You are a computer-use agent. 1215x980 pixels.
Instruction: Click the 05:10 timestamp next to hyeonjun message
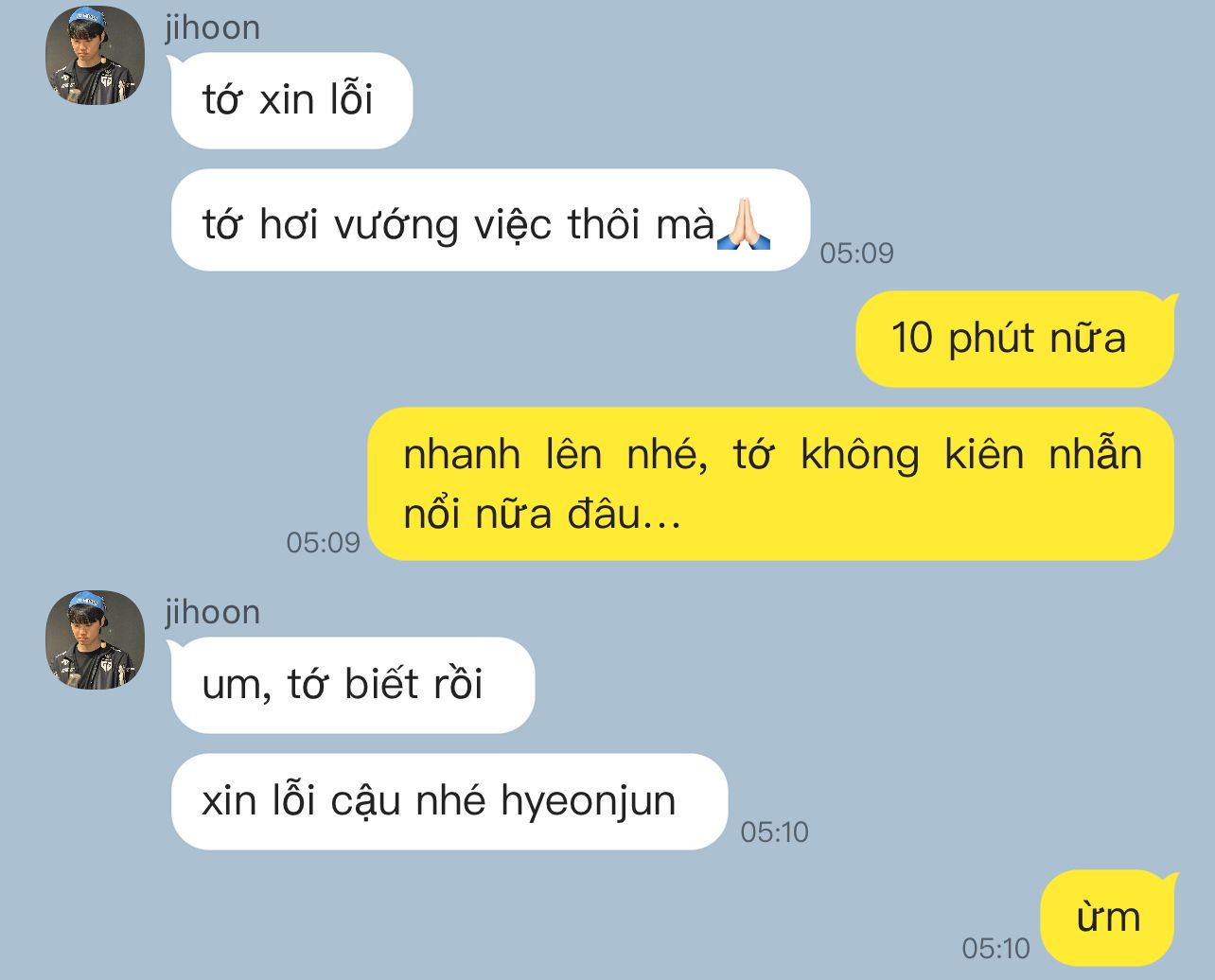(x=774, y=831)
